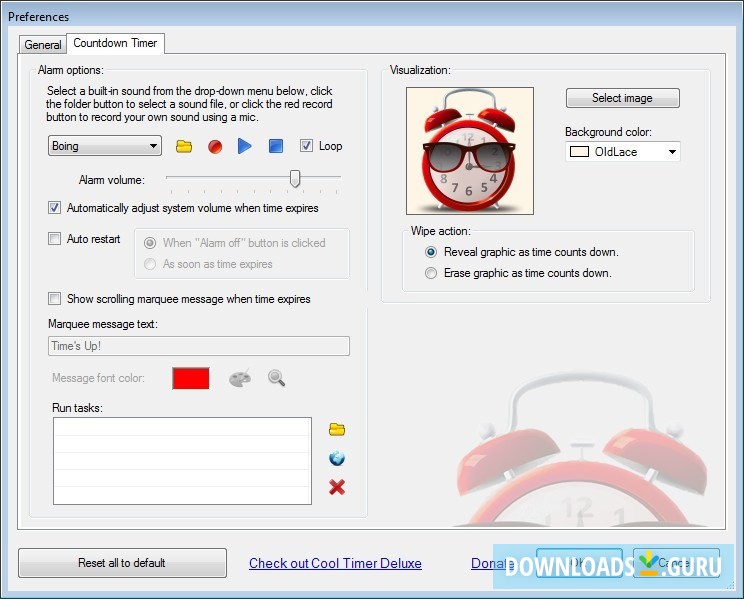Uncheck automatically adjust system volume
744x599 pixels.
tap(55, 208)
